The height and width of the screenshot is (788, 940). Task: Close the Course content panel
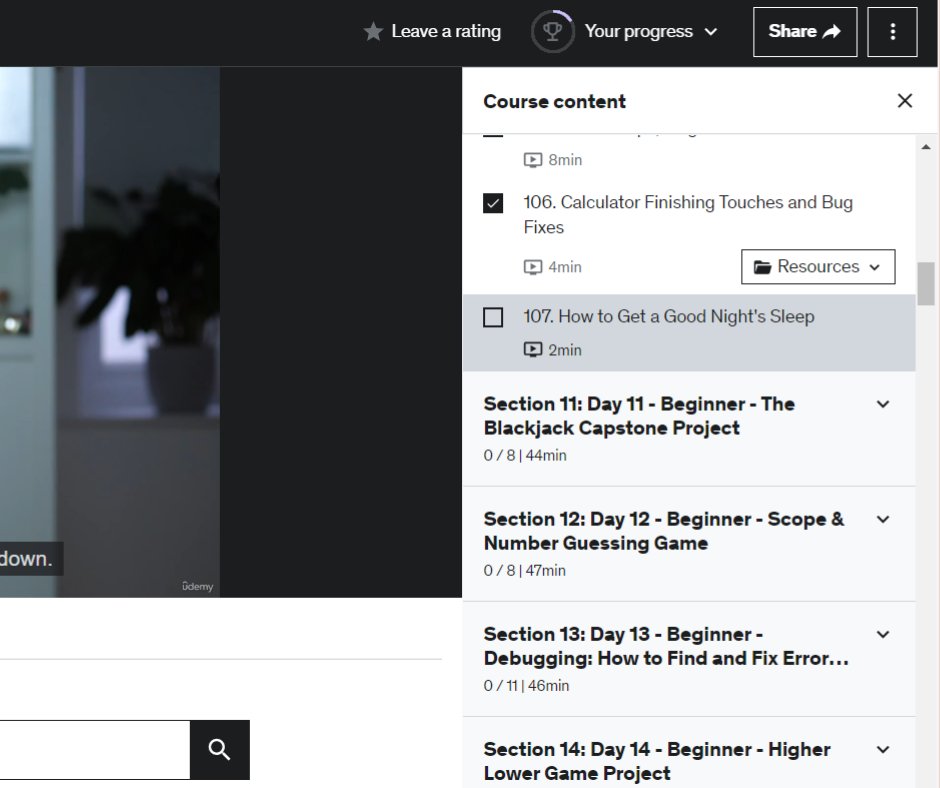coord(905,101)
